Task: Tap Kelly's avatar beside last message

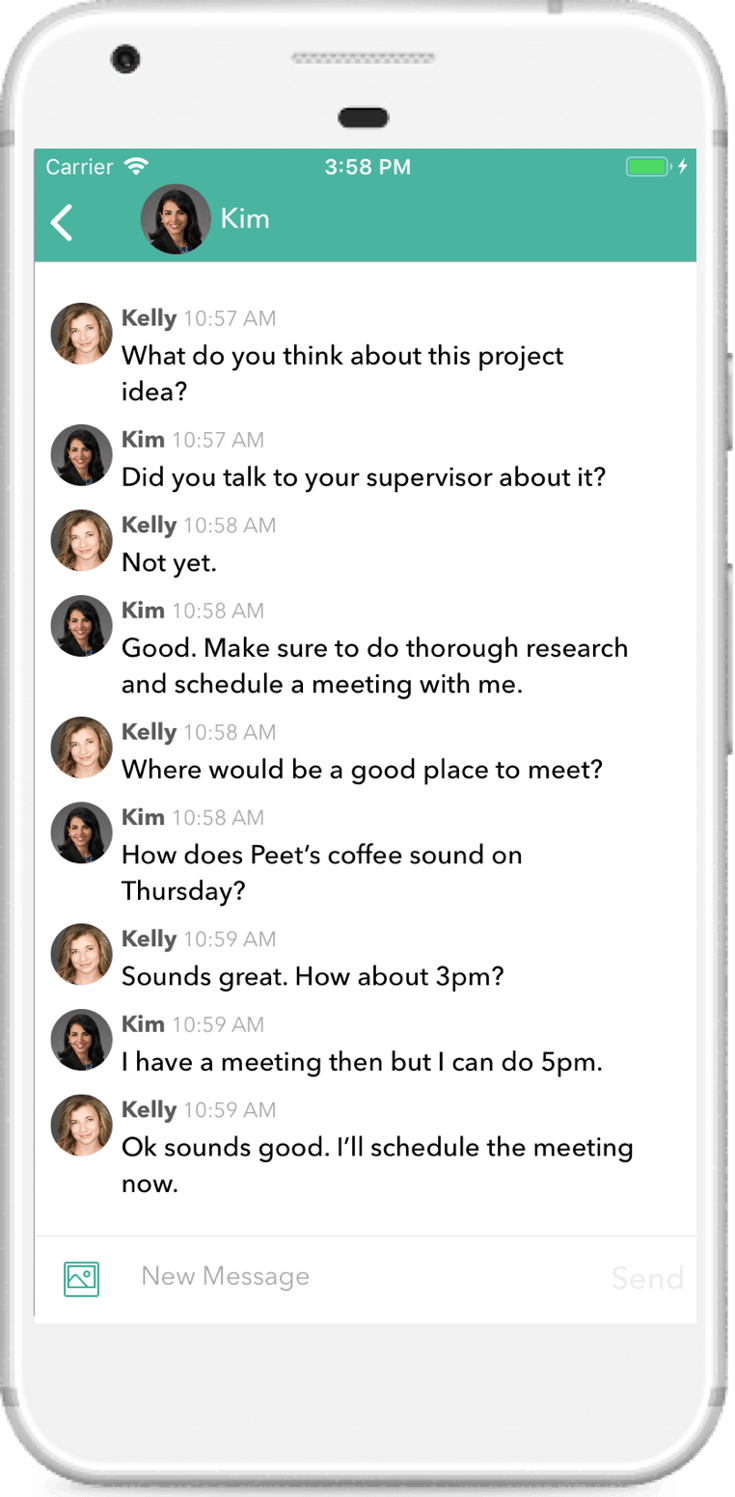Action: (81, 1126)
